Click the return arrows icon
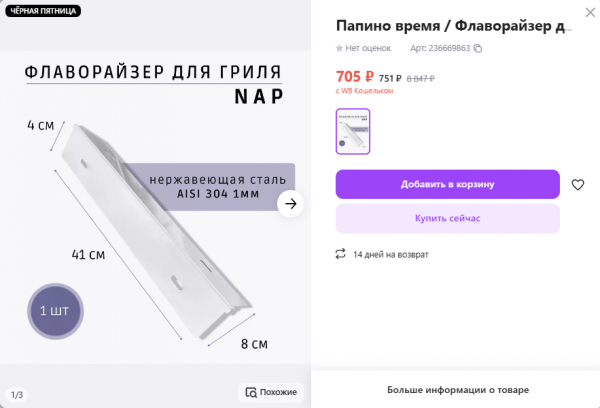Screen dimensions: 600x408 [341, 254]
